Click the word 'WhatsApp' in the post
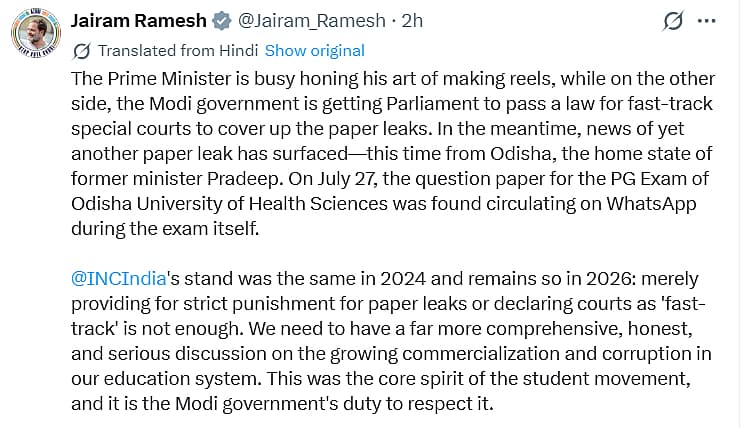The height and width of the screenshot is (428, 744). (651, 204)
